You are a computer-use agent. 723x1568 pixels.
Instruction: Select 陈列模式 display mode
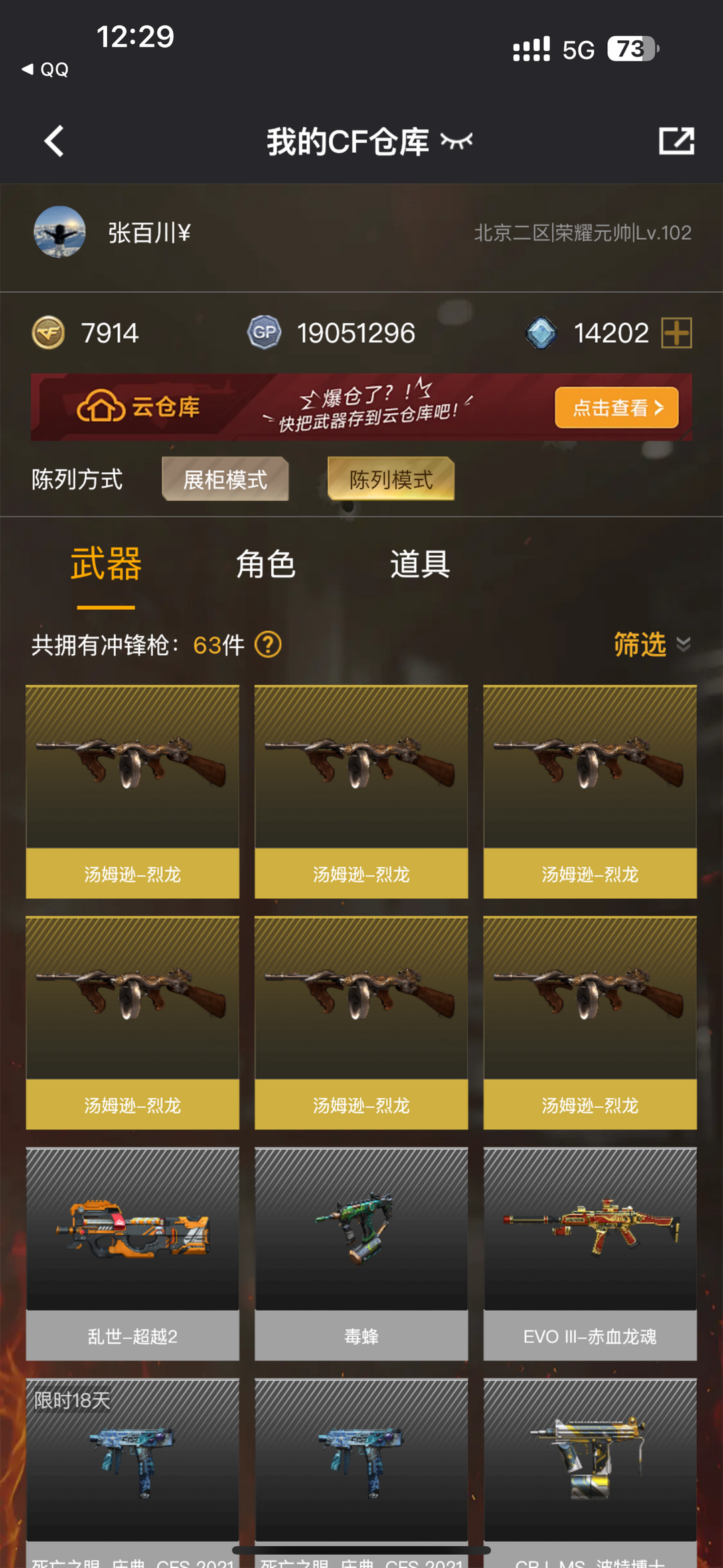[391, 479]
